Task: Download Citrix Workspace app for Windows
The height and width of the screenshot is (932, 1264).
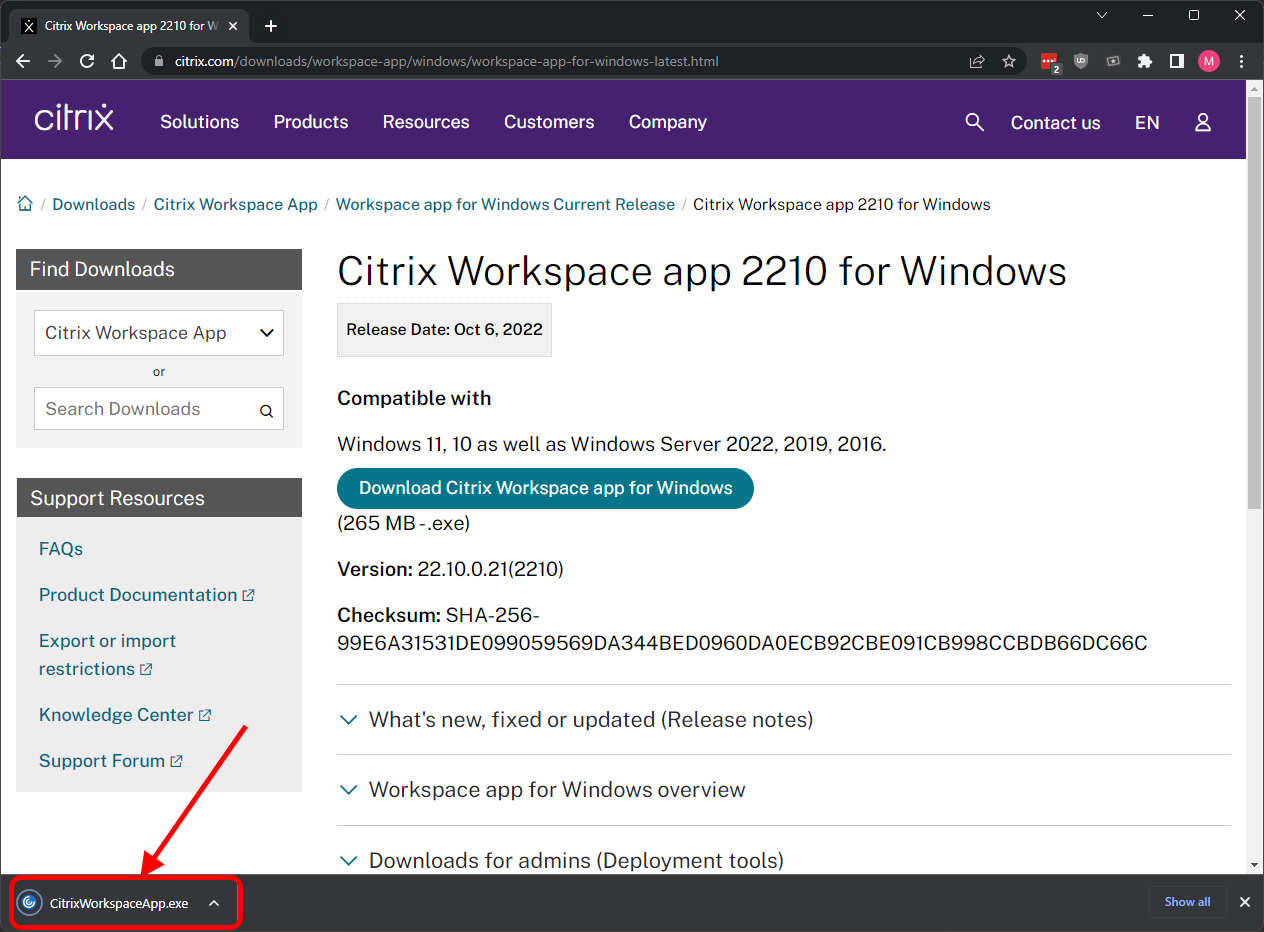Action: [x=545, y=488]
